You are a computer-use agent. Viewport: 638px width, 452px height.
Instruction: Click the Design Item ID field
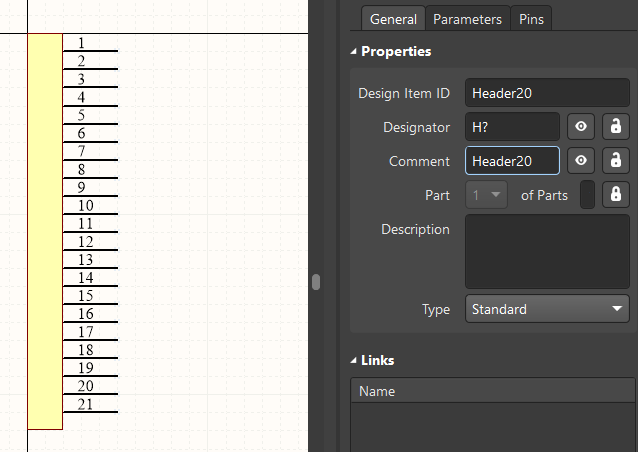(x=547, y=93)
